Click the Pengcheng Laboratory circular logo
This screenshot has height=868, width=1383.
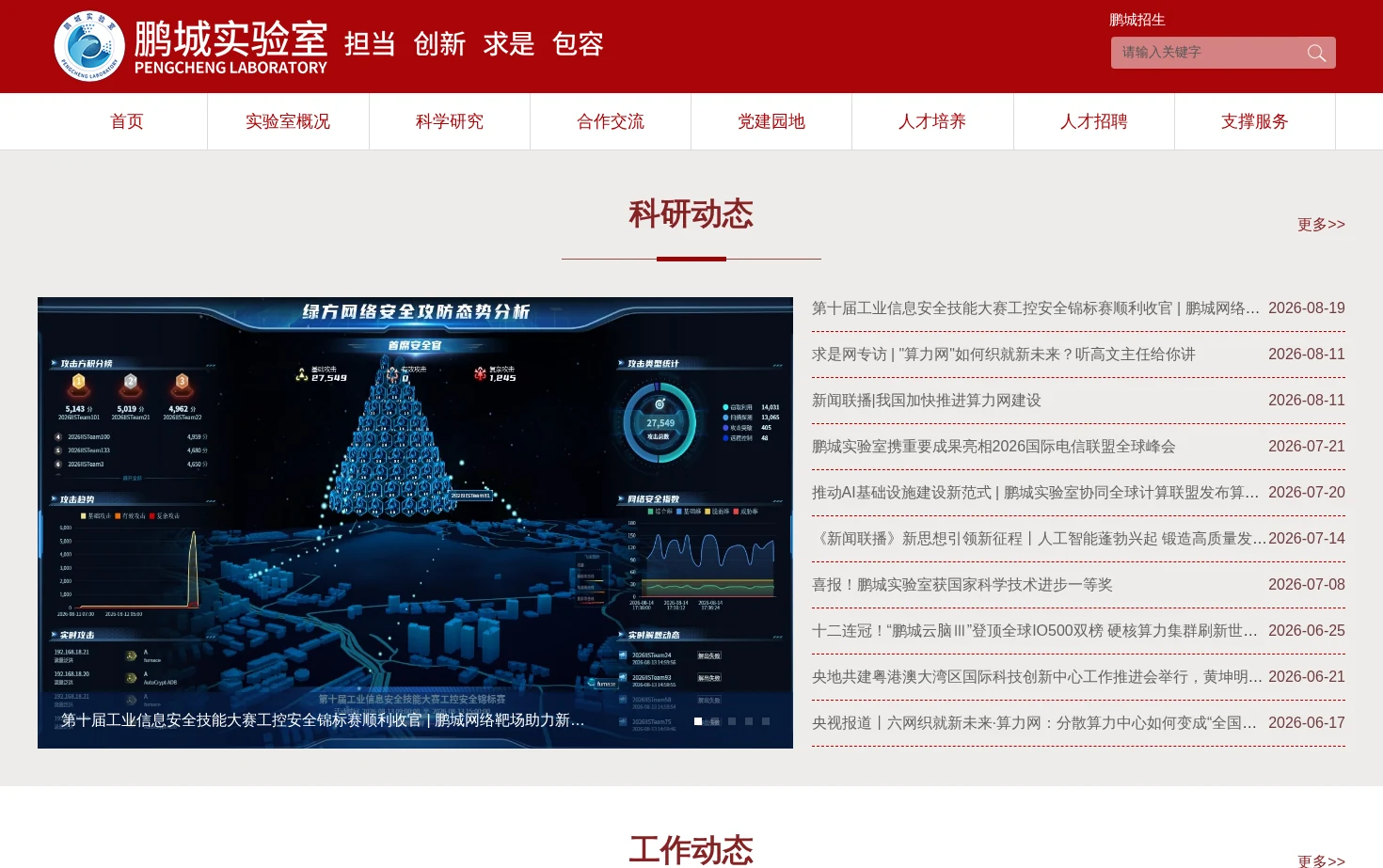(x=89, y=46)
